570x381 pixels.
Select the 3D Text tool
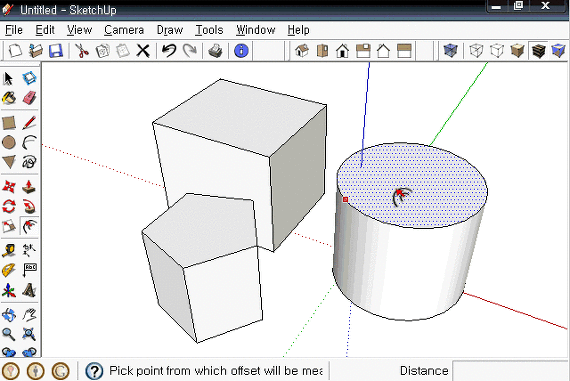[x=29, y=290]
